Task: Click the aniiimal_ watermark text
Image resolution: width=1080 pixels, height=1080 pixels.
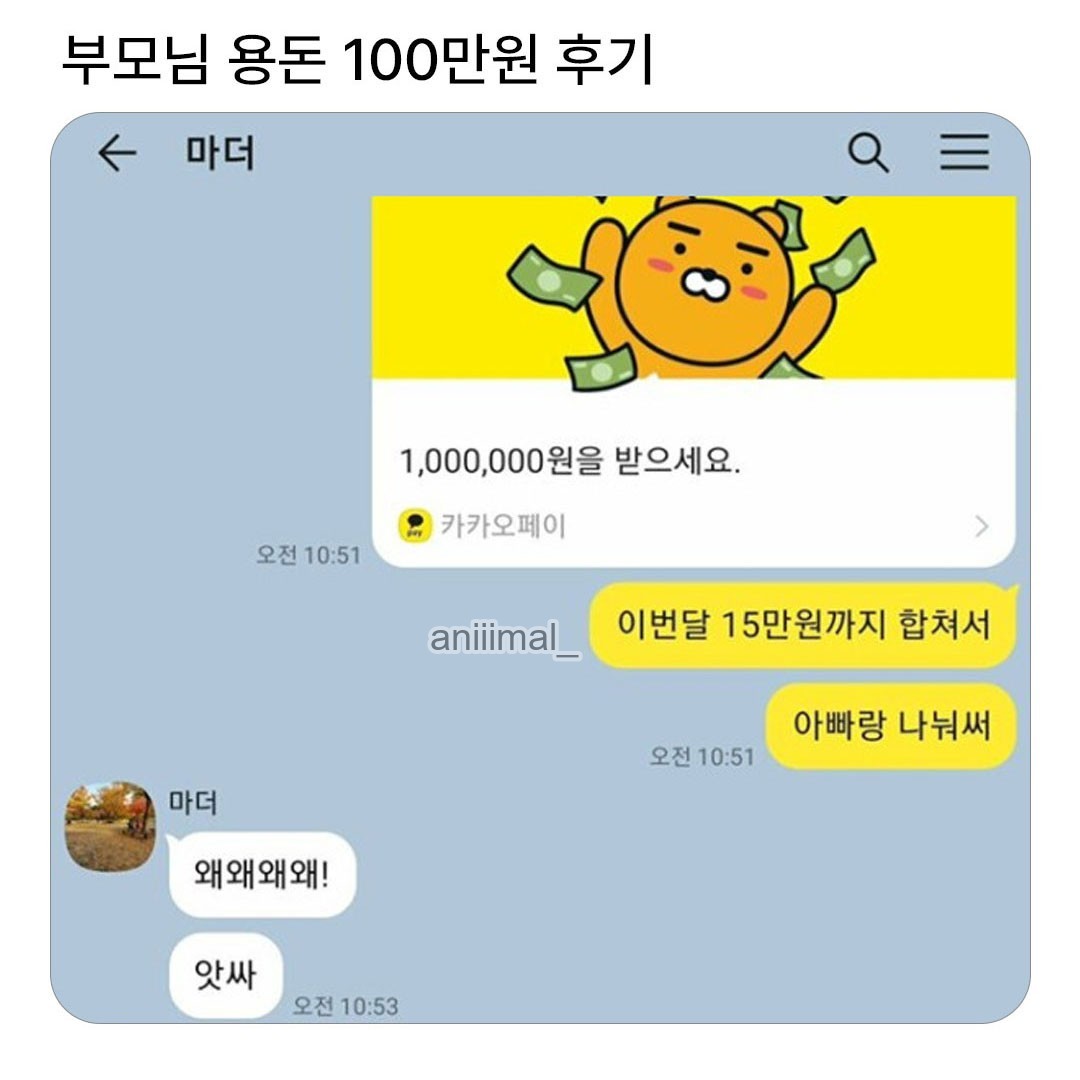Action: point(504,638)
